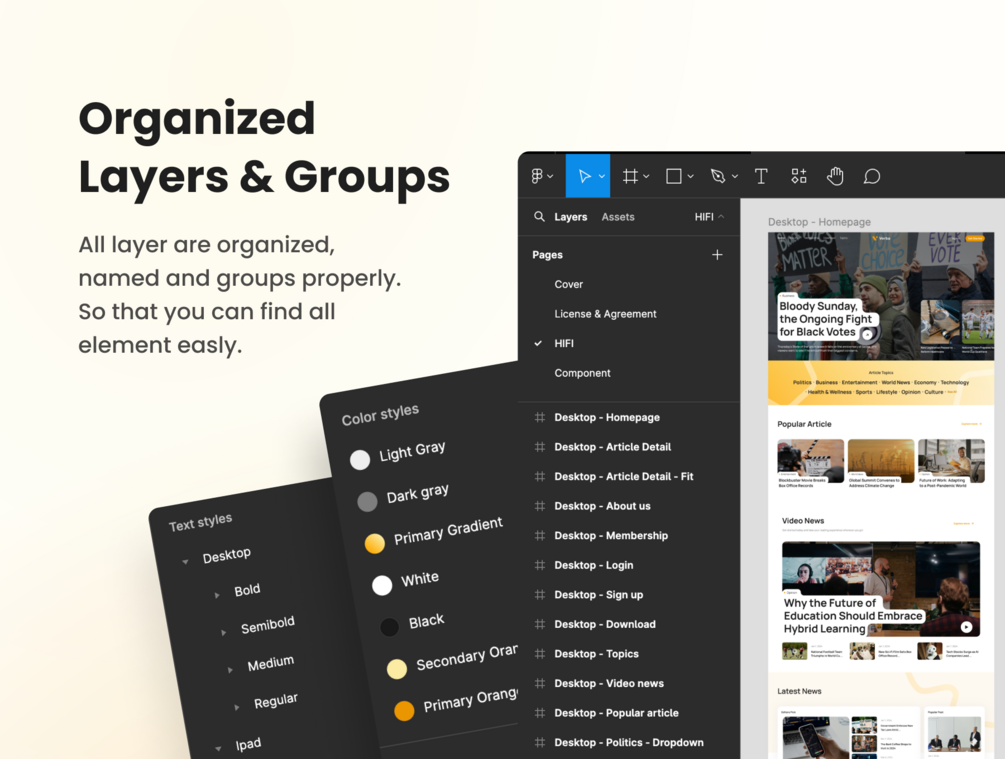Click frame icon beside Desktop - Politics - Dropdown
The width and height of the screenshot is (1005, 759).
(x=540, y=742)
